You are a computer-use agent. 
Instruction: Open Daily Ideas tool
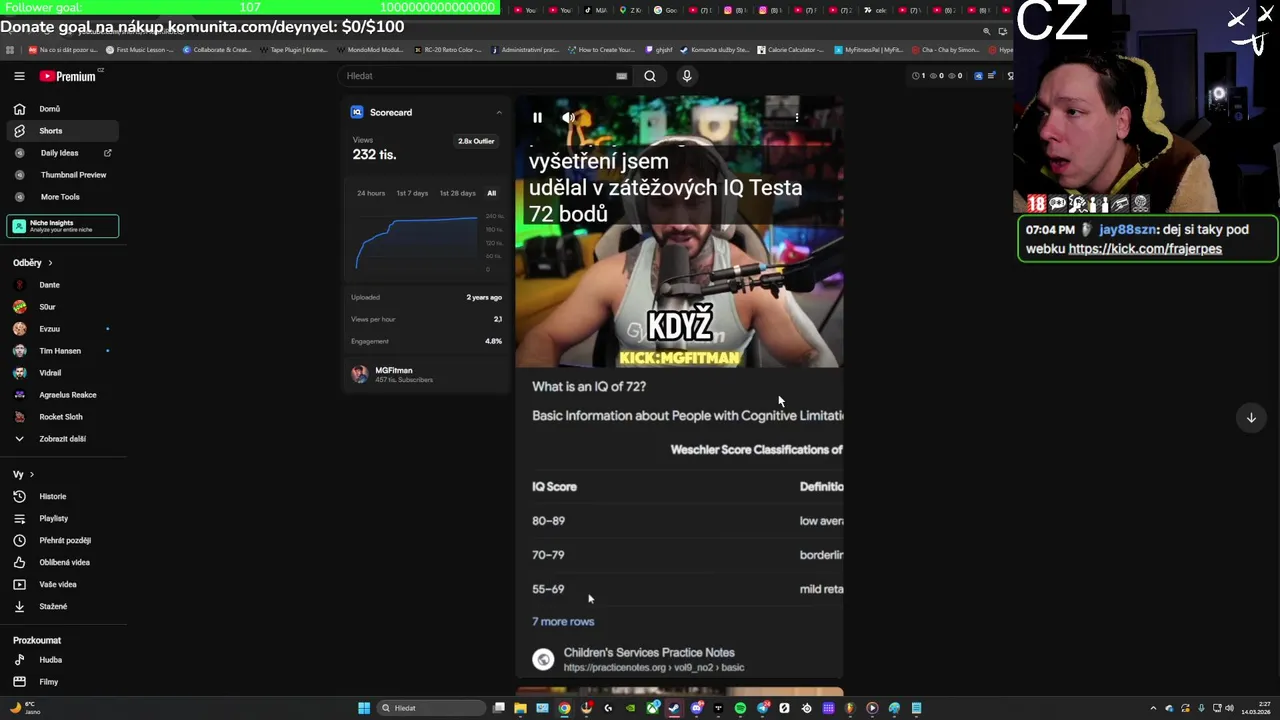[x=59, y=153]
